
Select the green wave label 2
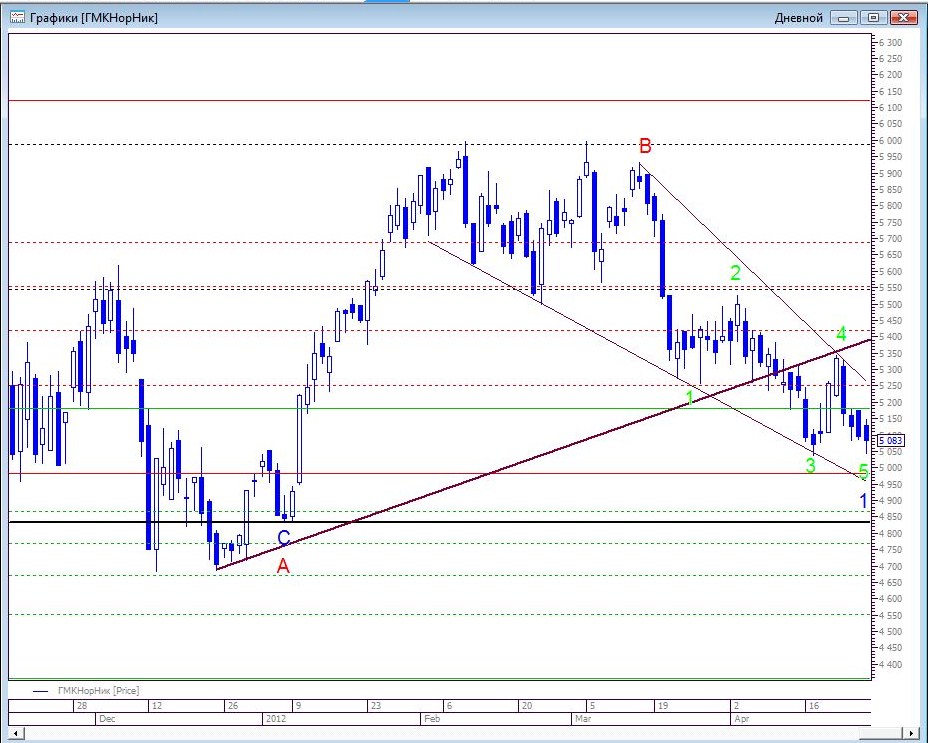[x=735, y=273]
